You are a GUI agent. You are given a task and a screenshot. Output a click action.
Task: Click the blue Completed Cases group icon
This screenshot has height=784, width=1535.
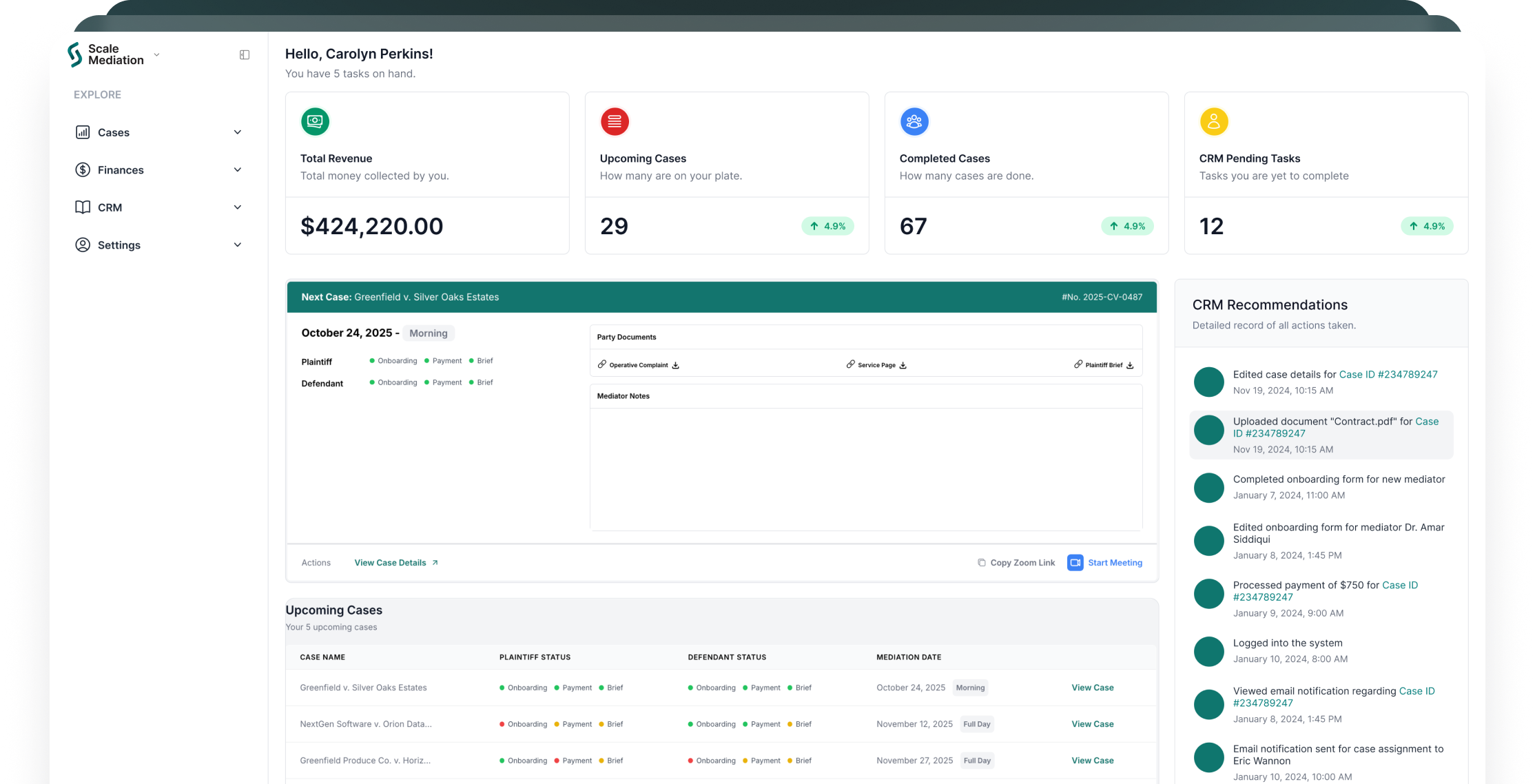[x=914, y=122]
